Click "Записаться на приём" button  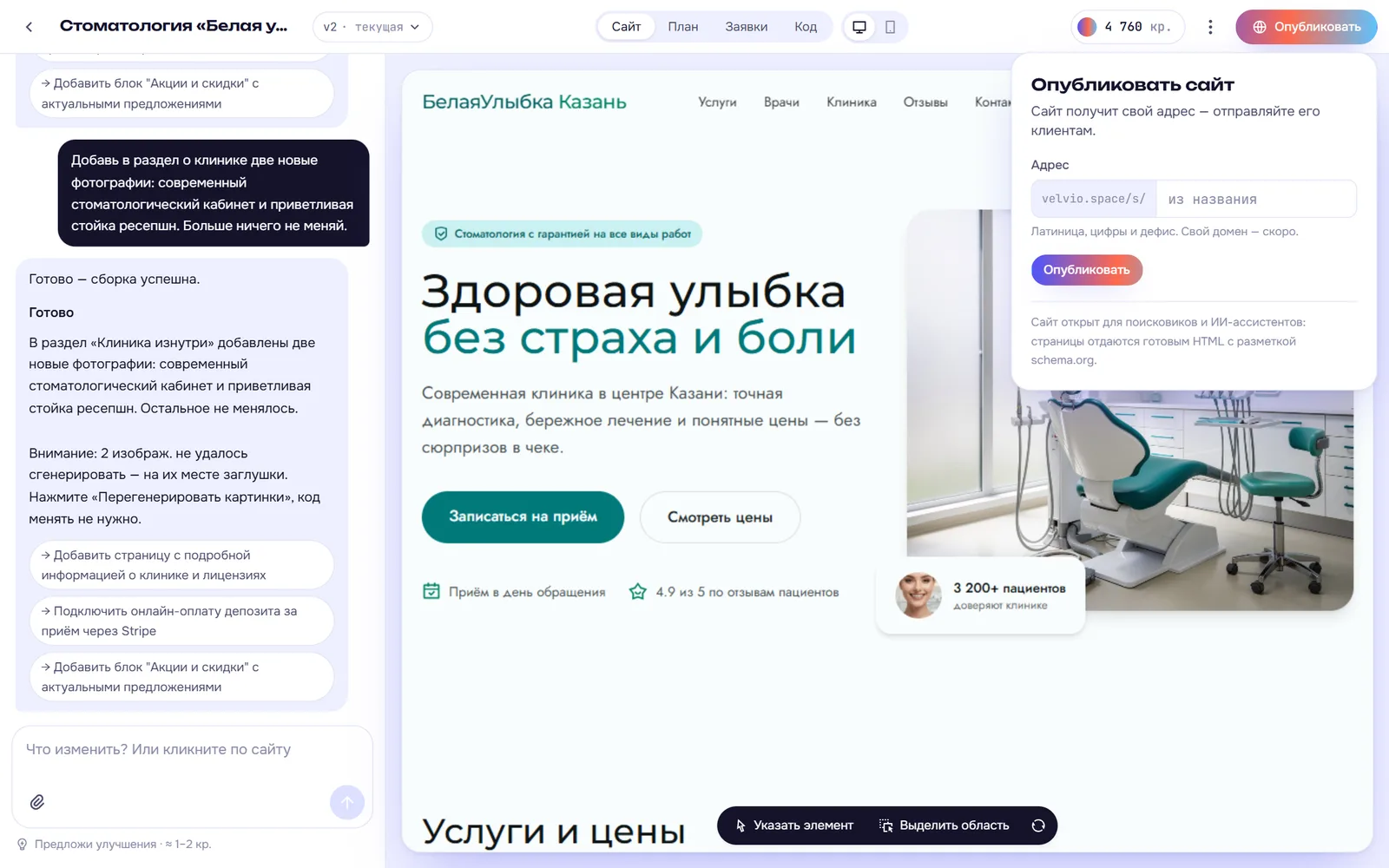pos(523,517)
